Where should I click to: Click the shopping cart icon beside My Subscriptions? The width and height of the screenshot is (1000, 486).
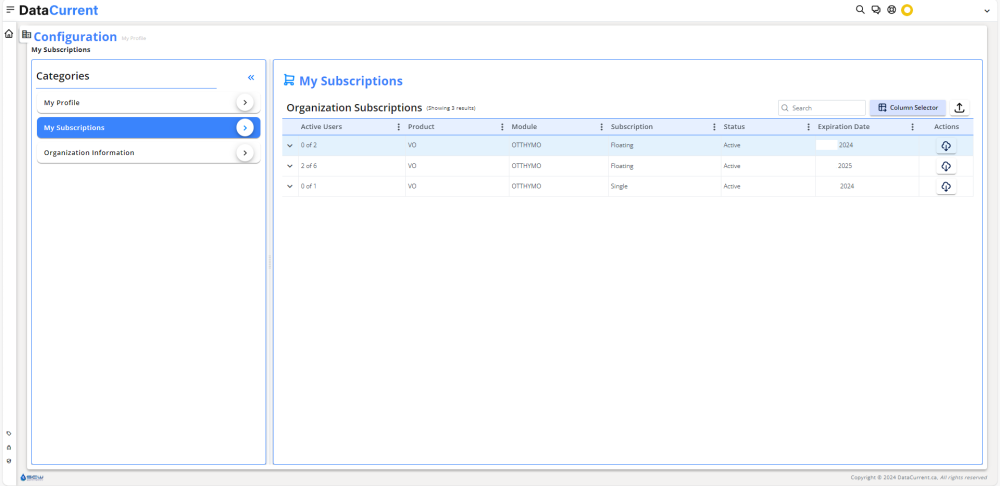tap(289, 80)
